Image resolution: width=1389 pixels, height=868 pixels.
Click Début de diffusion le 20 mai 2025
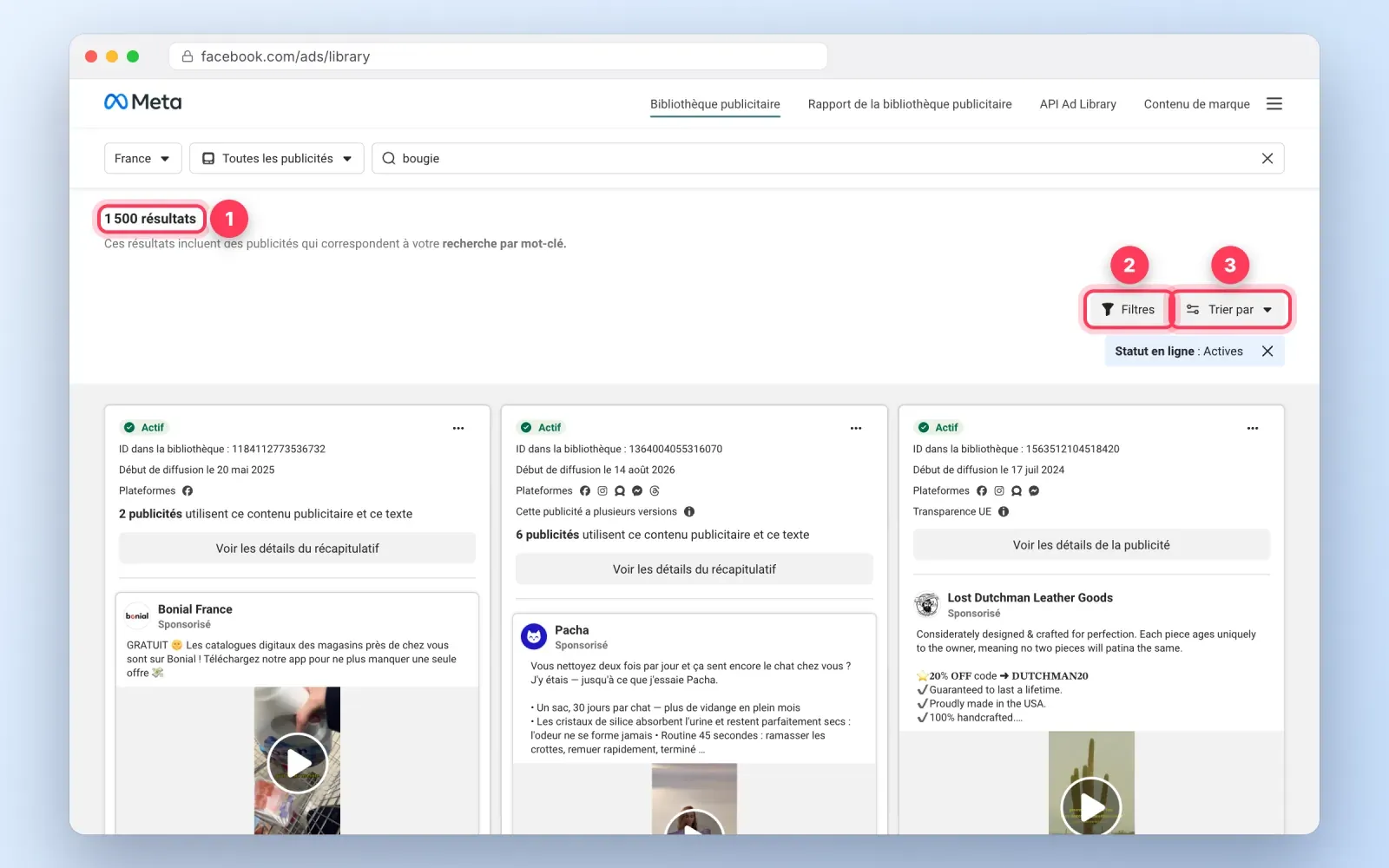click(x=197, y=470)
